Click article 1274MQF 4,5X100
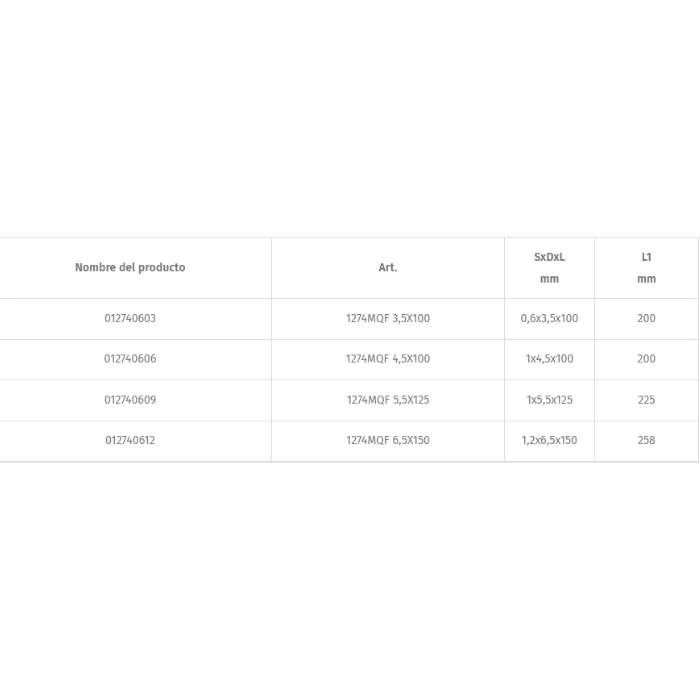This screenshot has width=700, height=700. [x=388, y=359]
